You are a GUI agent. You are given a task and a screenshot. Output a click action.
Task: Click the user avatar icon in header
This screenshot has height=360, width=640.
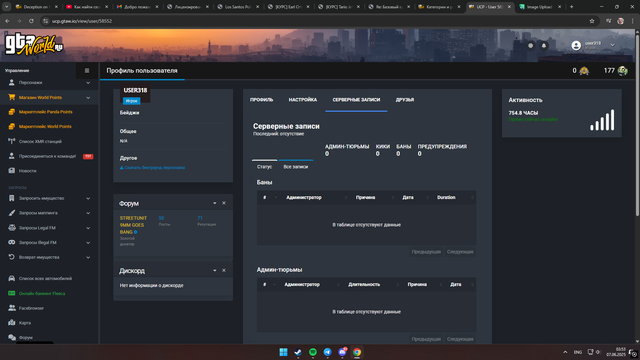(x=576, y=45)
